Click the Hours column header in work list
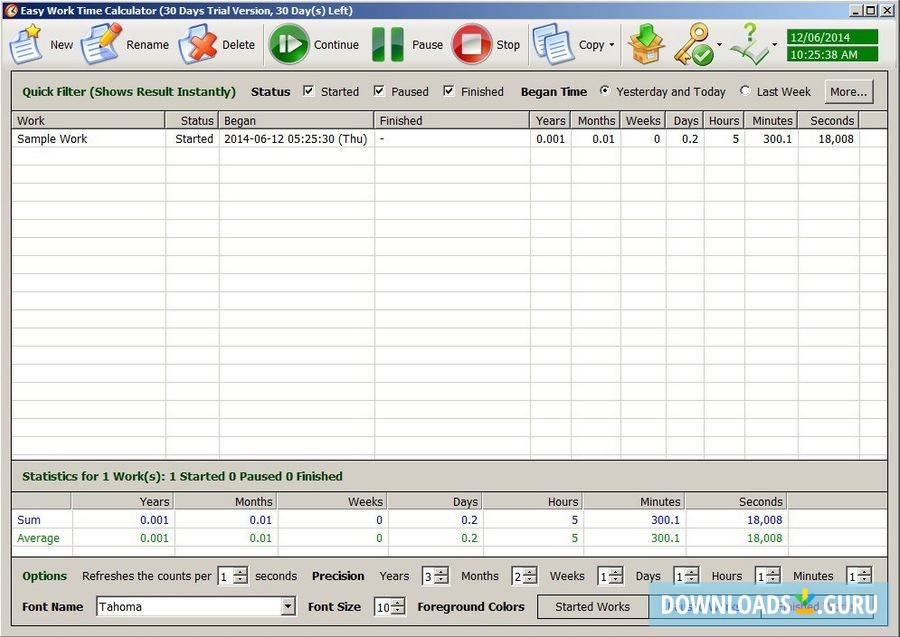The height and width of the screenshot is (637, 900). pyautogui.click(x=724, y=121)
